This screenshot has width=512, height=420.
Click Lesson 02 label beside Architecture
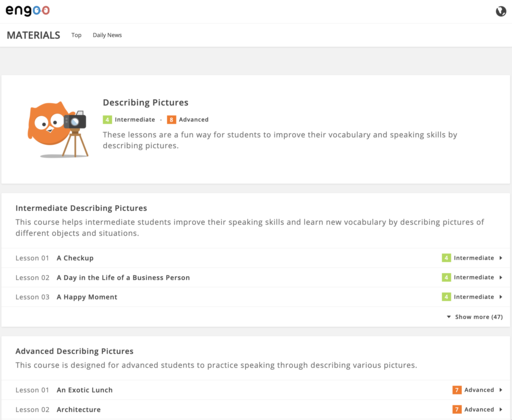32,409
